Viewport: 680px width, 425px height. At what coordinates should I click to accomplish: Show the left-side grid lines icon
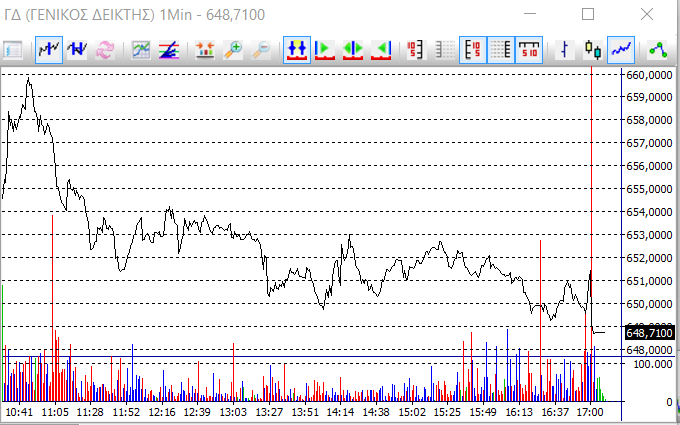pyautogui.click(x=445, y=50)
